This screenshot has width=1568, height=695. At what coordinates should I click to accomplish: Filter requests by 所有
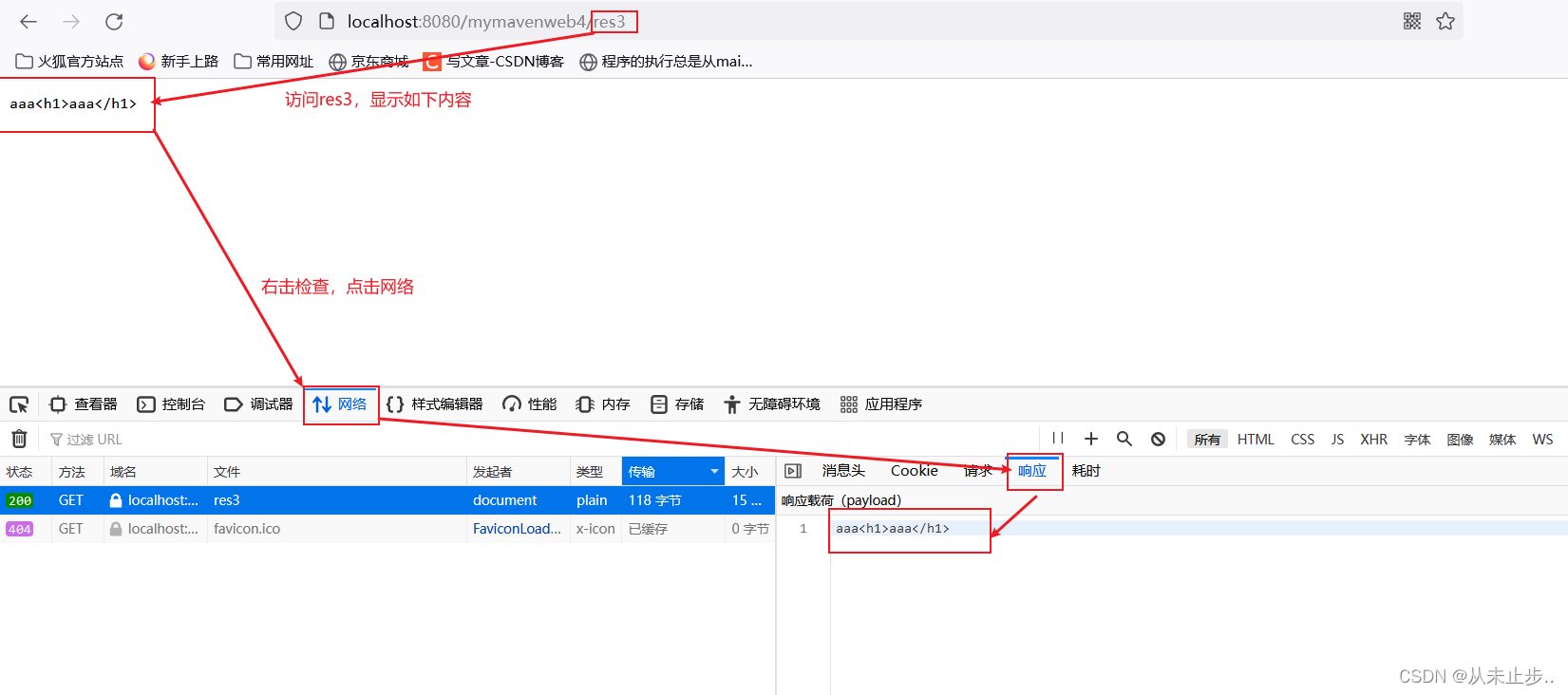point(1207,439)
